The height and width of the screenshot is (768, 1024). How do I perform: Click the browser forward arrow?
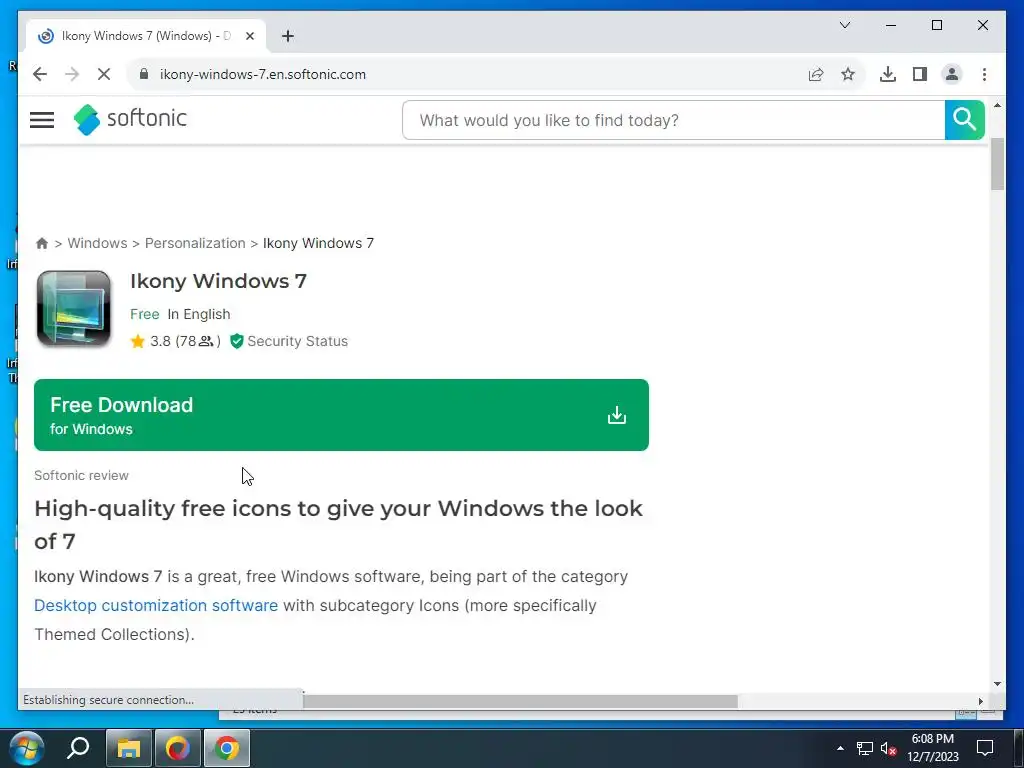[x=72, y=74]
